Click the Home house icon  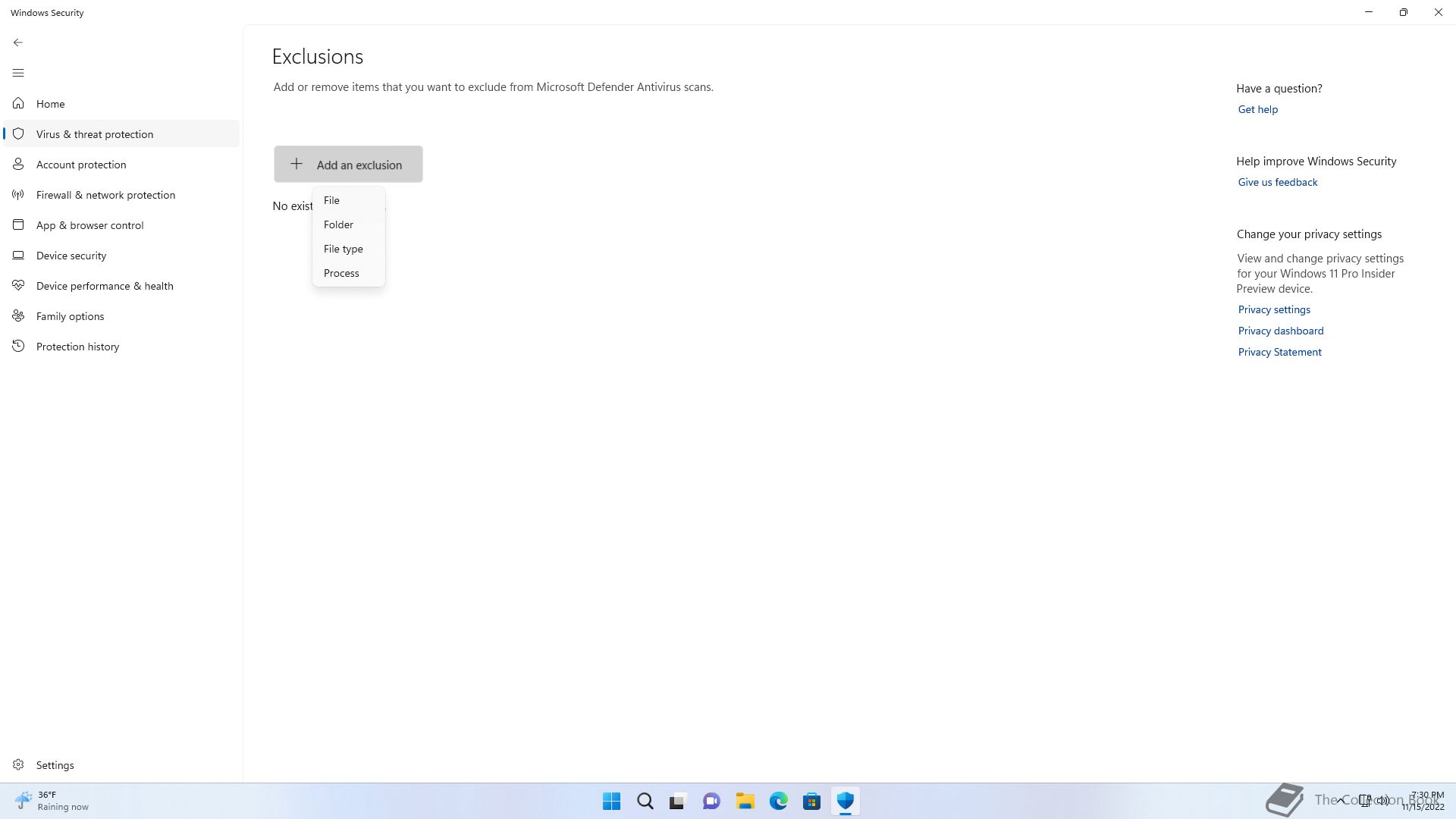(x=18, y=103)
